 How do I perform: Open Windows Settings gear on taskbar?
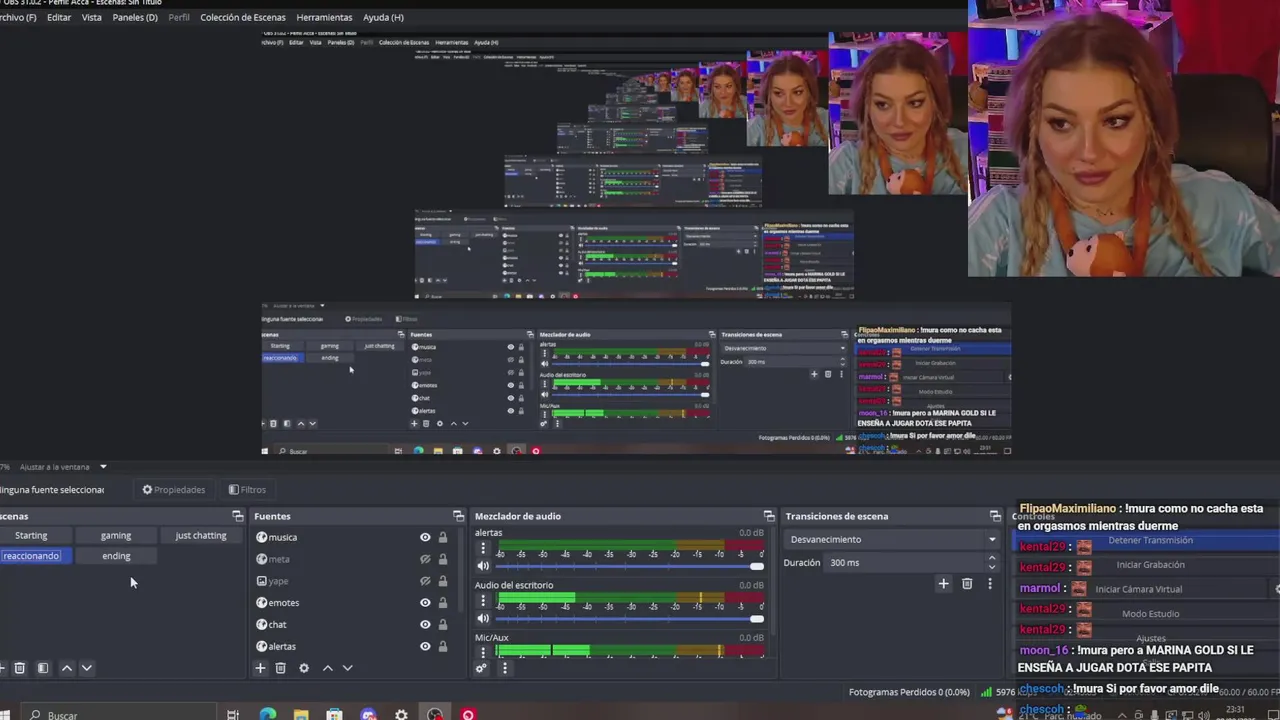401,714
